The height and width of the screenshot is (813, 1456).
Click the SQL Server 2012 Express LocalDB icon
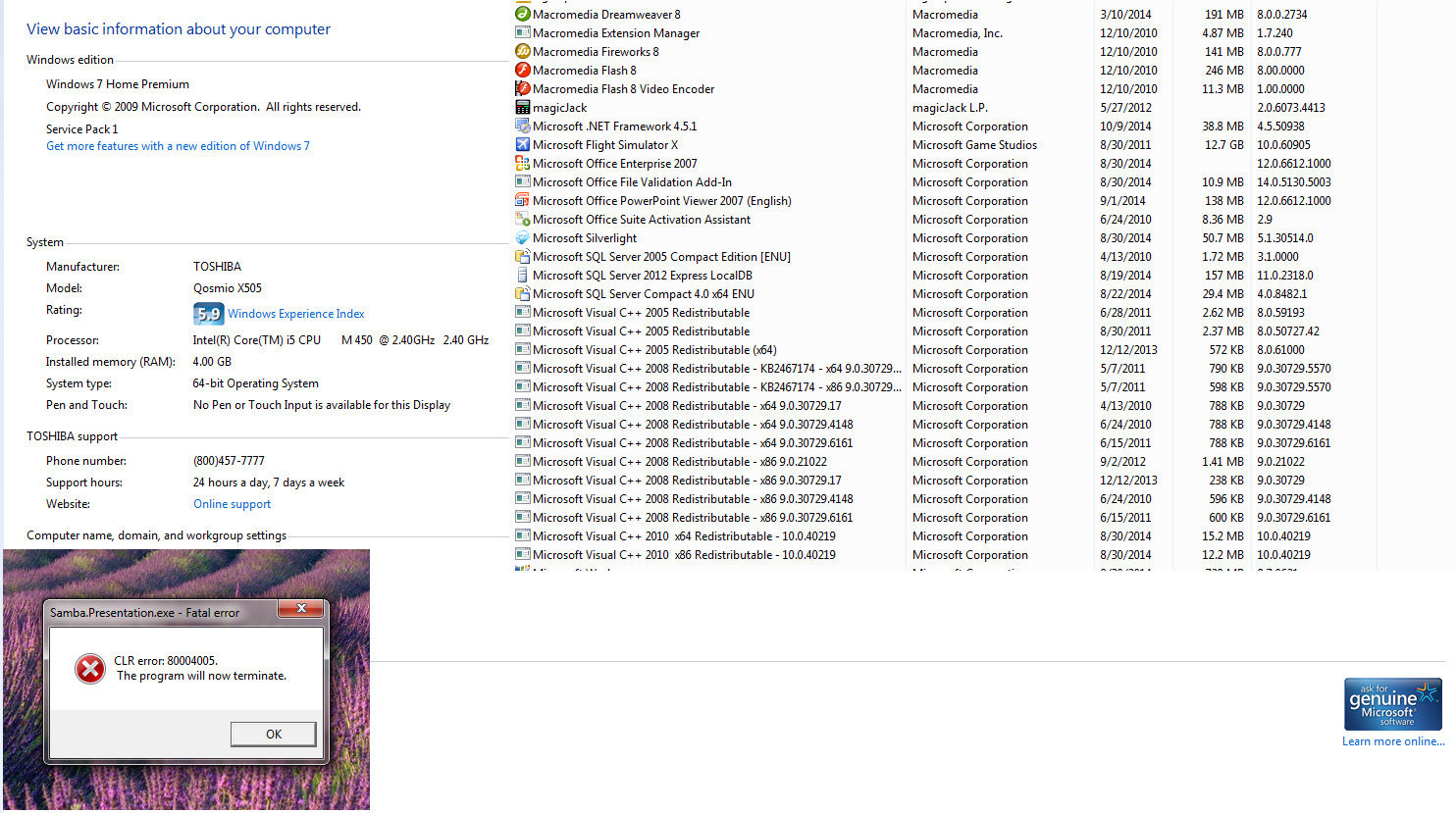[x=523, y=275]
